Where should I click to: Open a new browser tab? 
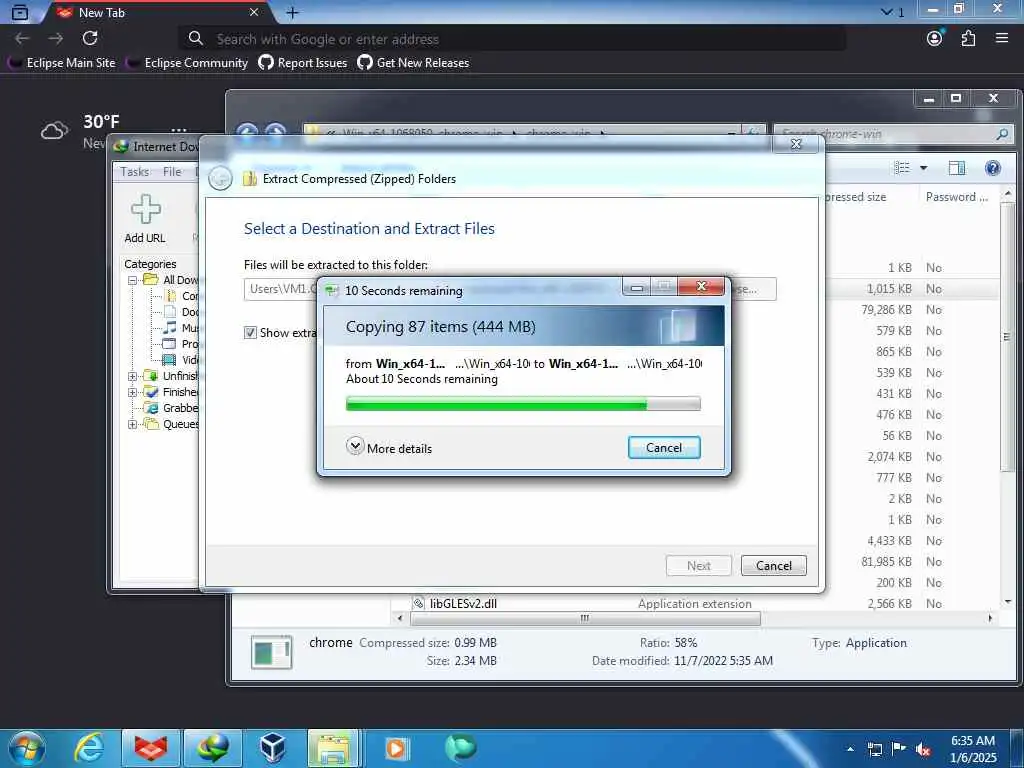(293, 12)
